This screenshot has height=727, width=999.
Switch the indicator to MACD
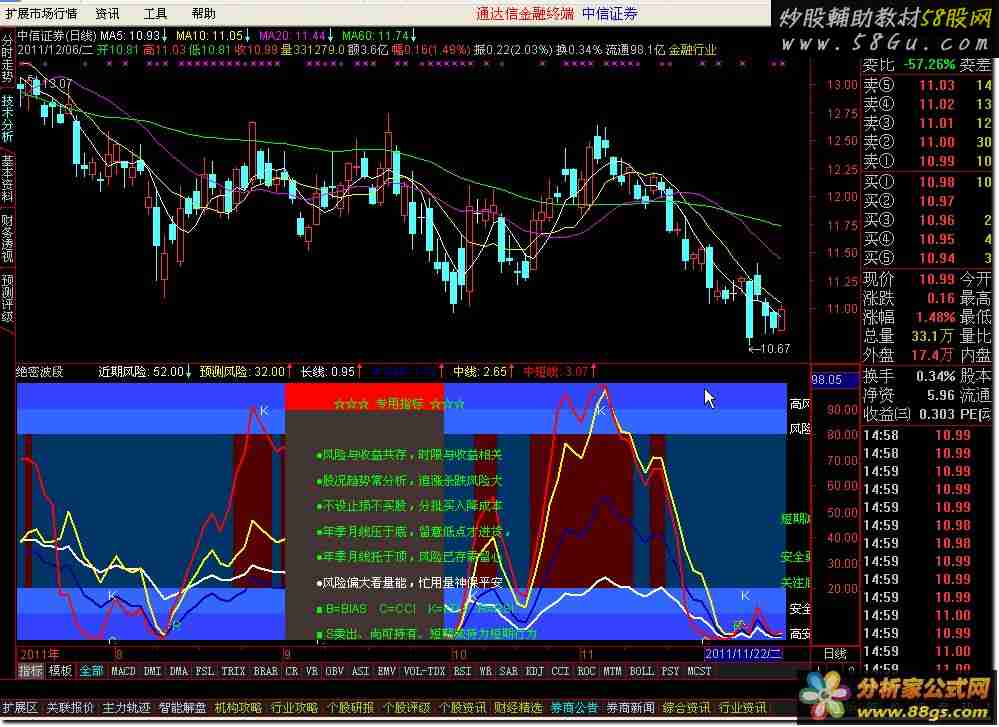click(123, 671)
